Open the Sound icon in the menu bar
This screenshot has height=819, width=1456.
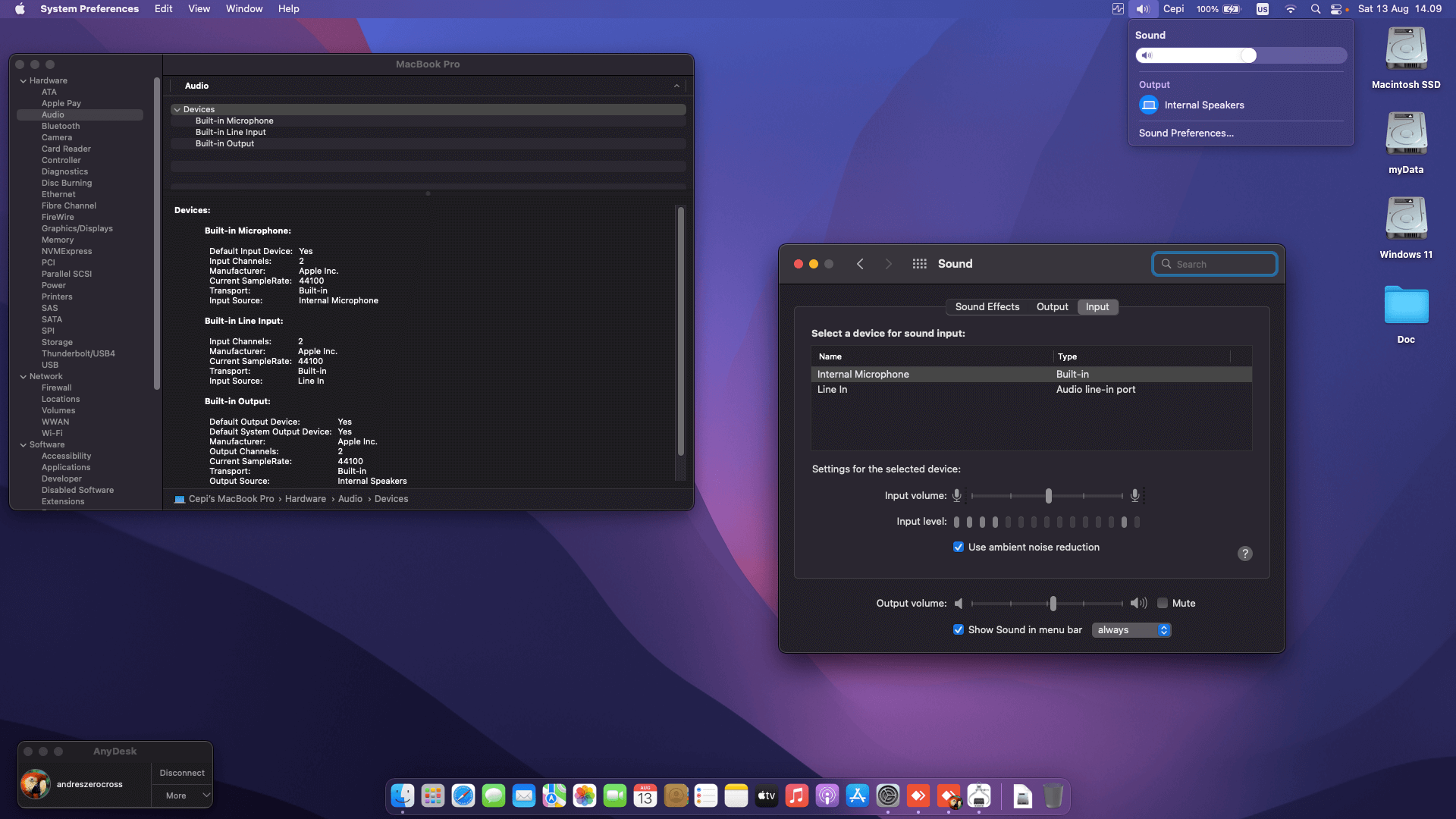pyautogui.click(x=1143, y=8)
